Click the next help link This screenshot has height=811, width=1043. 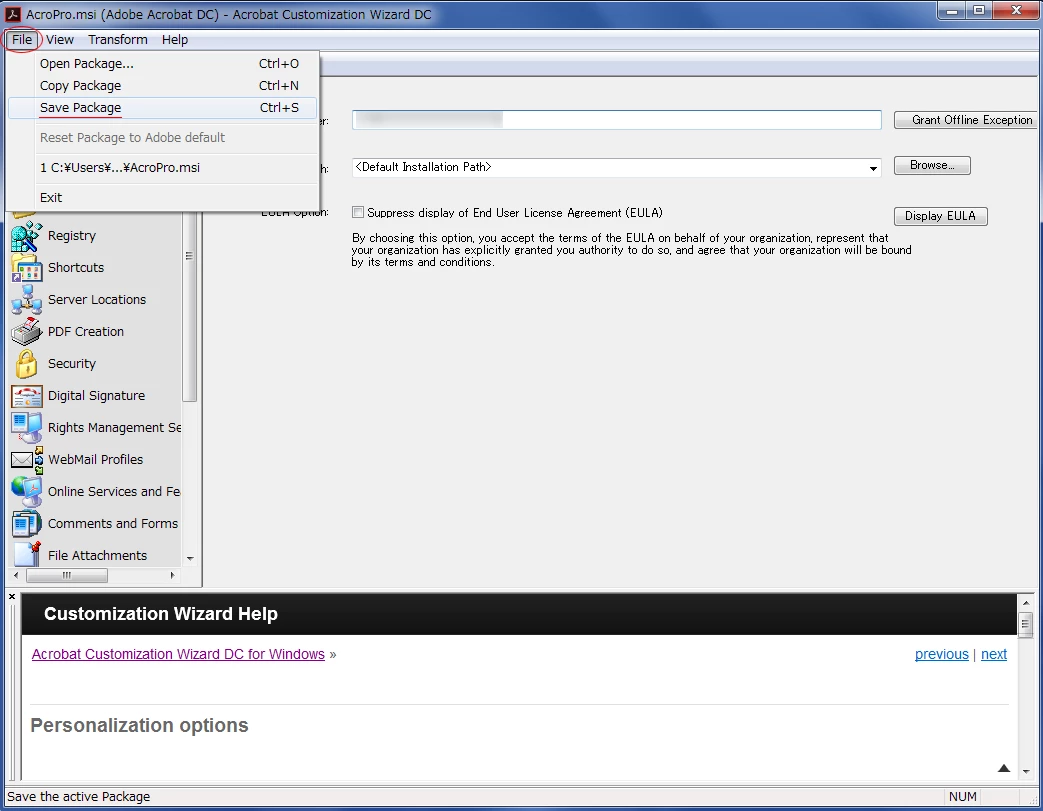coord(994,654)
